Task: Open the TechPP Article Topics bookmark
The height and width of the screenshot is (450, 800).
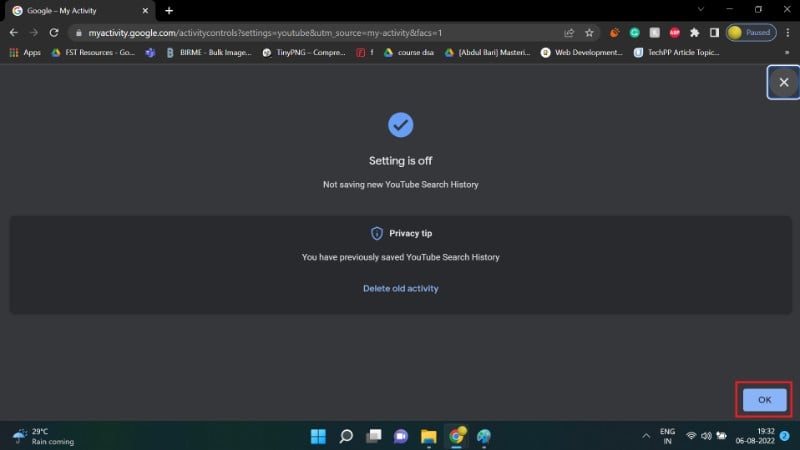Action: [677, 53]
